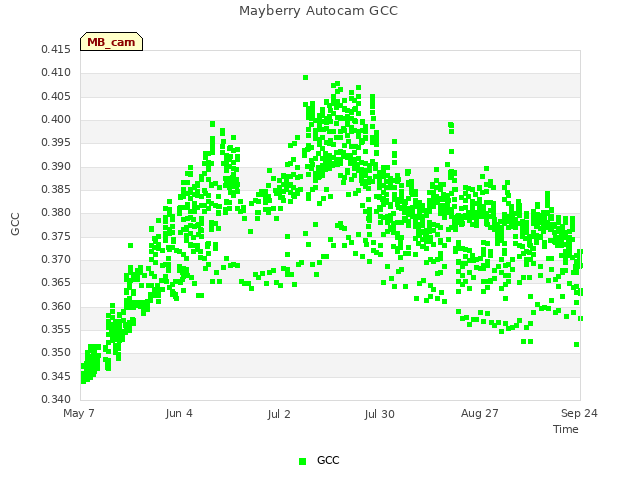Click the 0.385 y-axis value
The image size is (640, 480).
[x=56, y=189]
